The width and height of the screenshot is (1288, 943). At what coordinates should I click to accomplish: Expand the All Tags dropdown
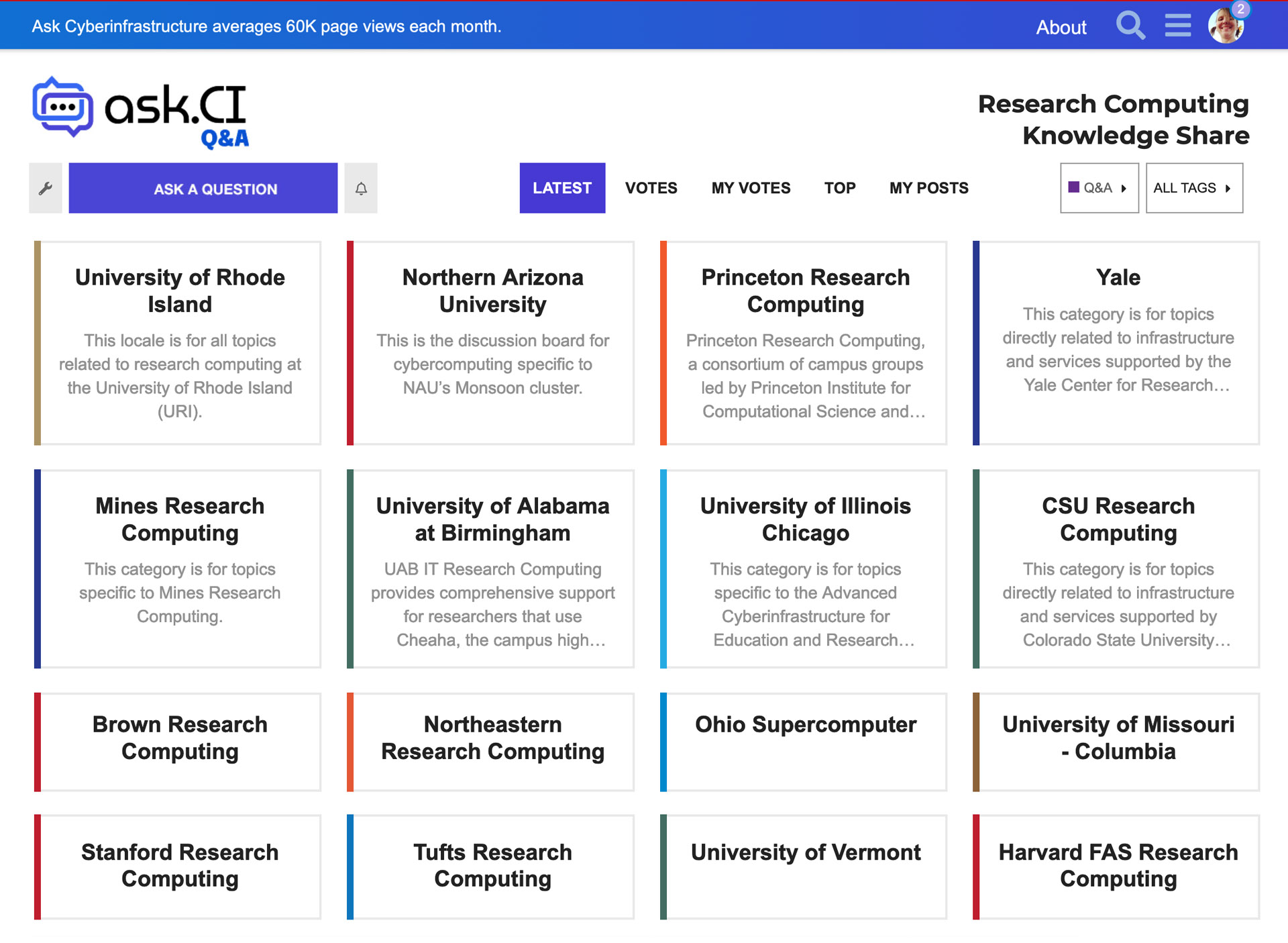click(1193, 189)
